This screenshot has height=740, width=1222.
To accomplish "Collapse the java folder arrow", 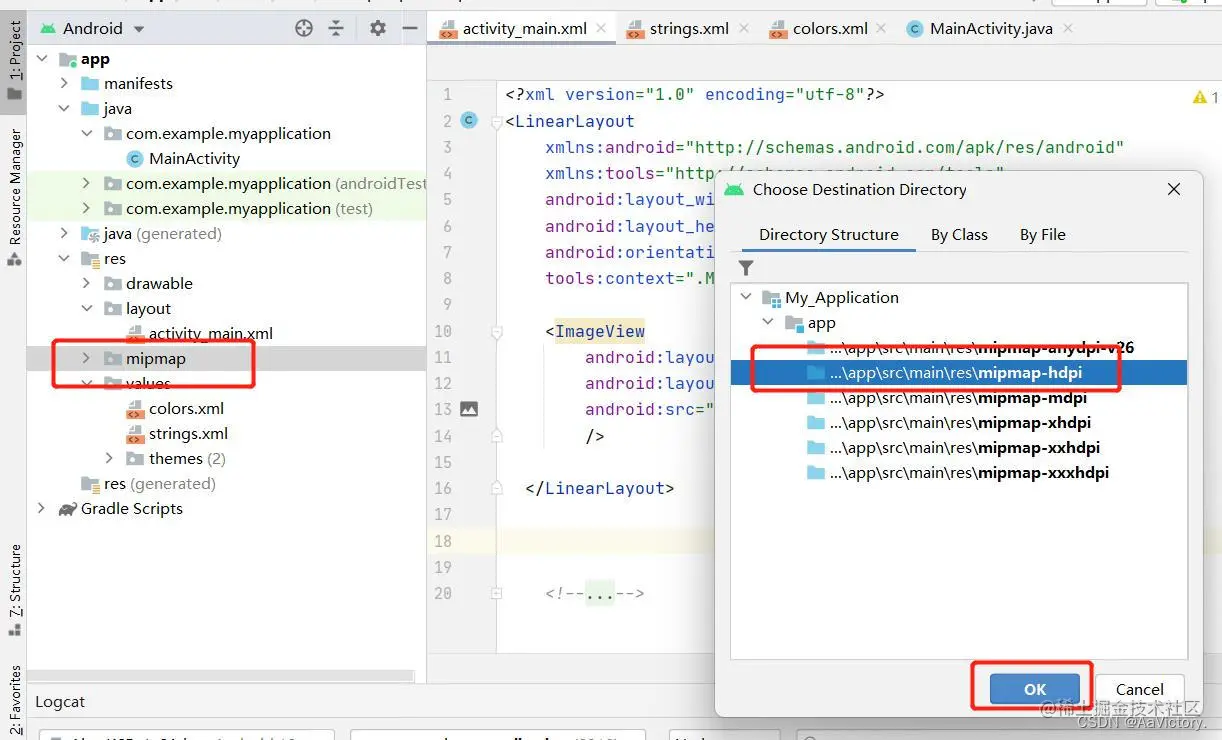I will [x=64, y=109].
